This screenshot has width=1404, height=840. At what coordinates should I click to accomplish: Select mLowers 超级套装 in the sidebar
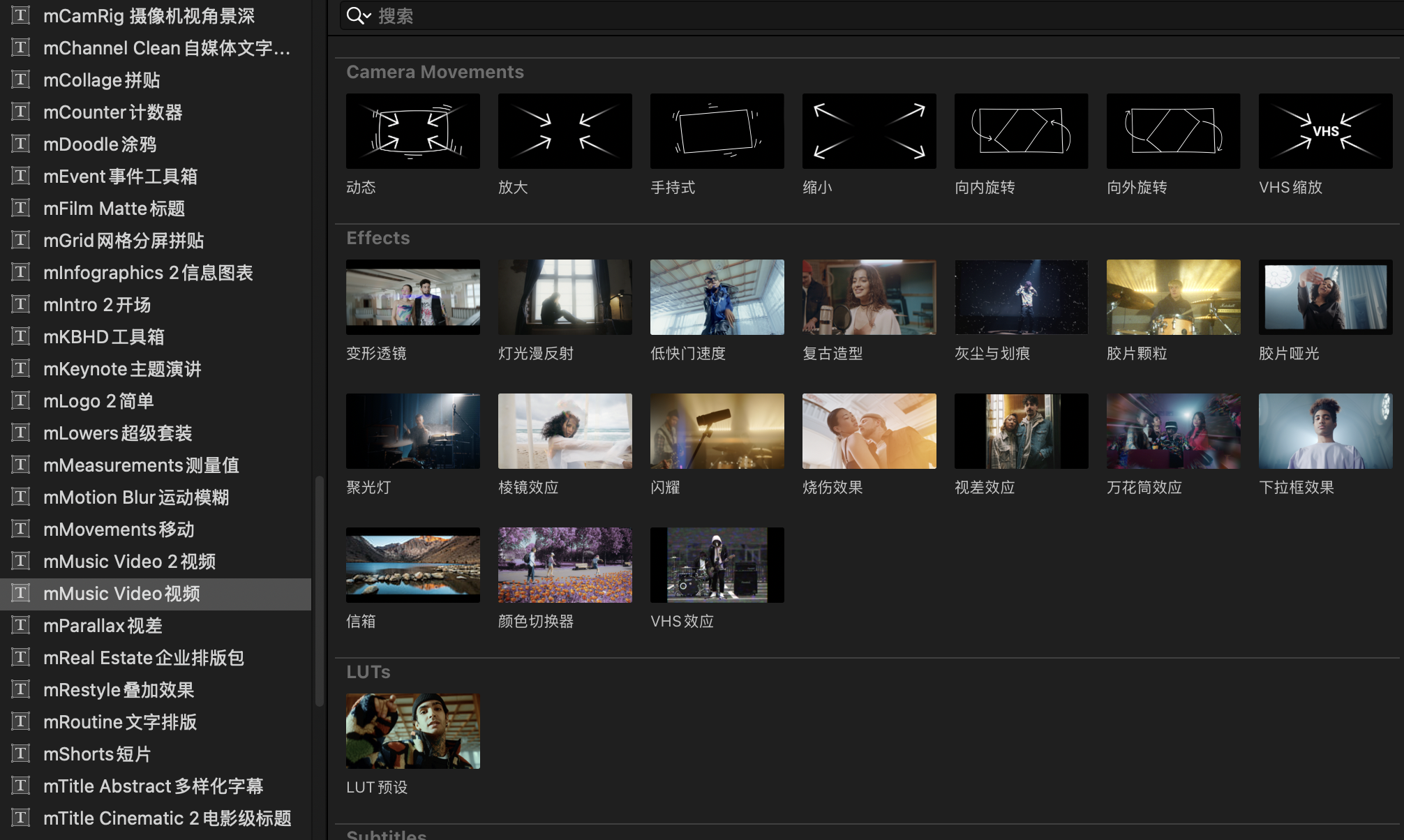click(x=156, y=433)
